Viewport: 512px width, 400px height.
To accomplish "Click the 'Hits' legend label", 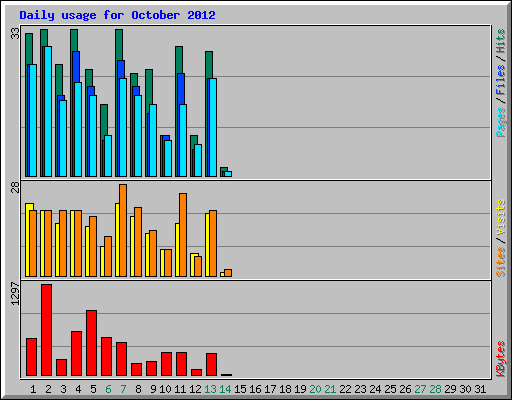I will 500,41.
